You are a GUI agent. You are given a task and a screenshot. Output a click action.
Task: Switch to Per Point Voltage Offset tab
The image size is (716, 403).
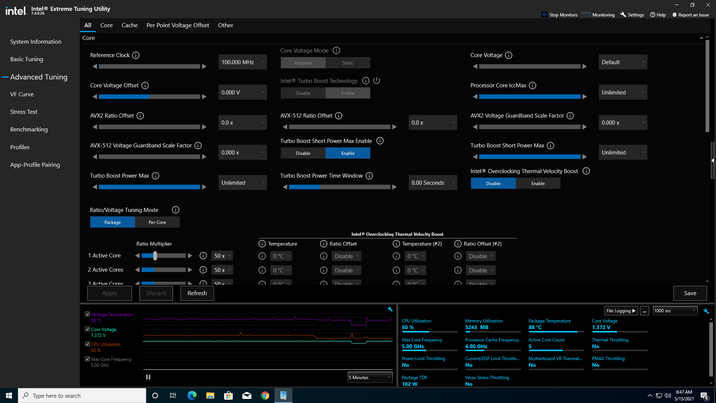(178, 26)
